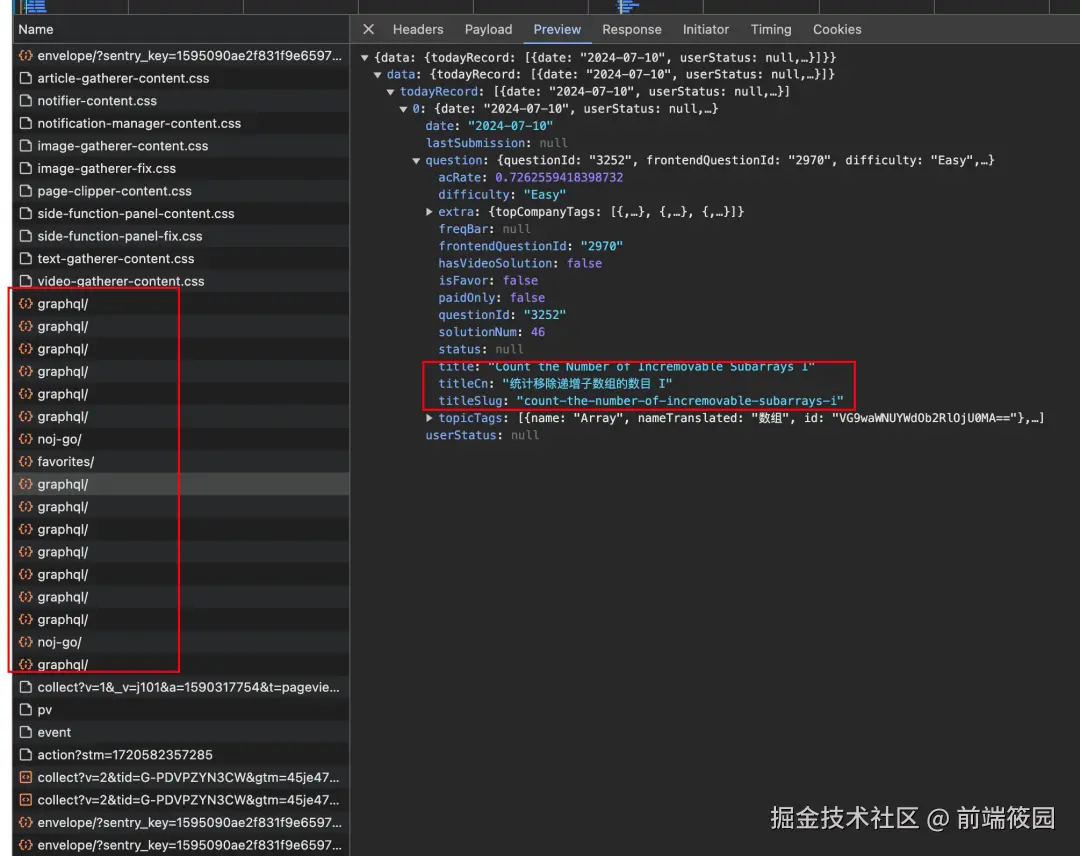The height and width of the screenshot is (856, 1080).
Task: Open the Response tab
Action: (x=632, y=30)
